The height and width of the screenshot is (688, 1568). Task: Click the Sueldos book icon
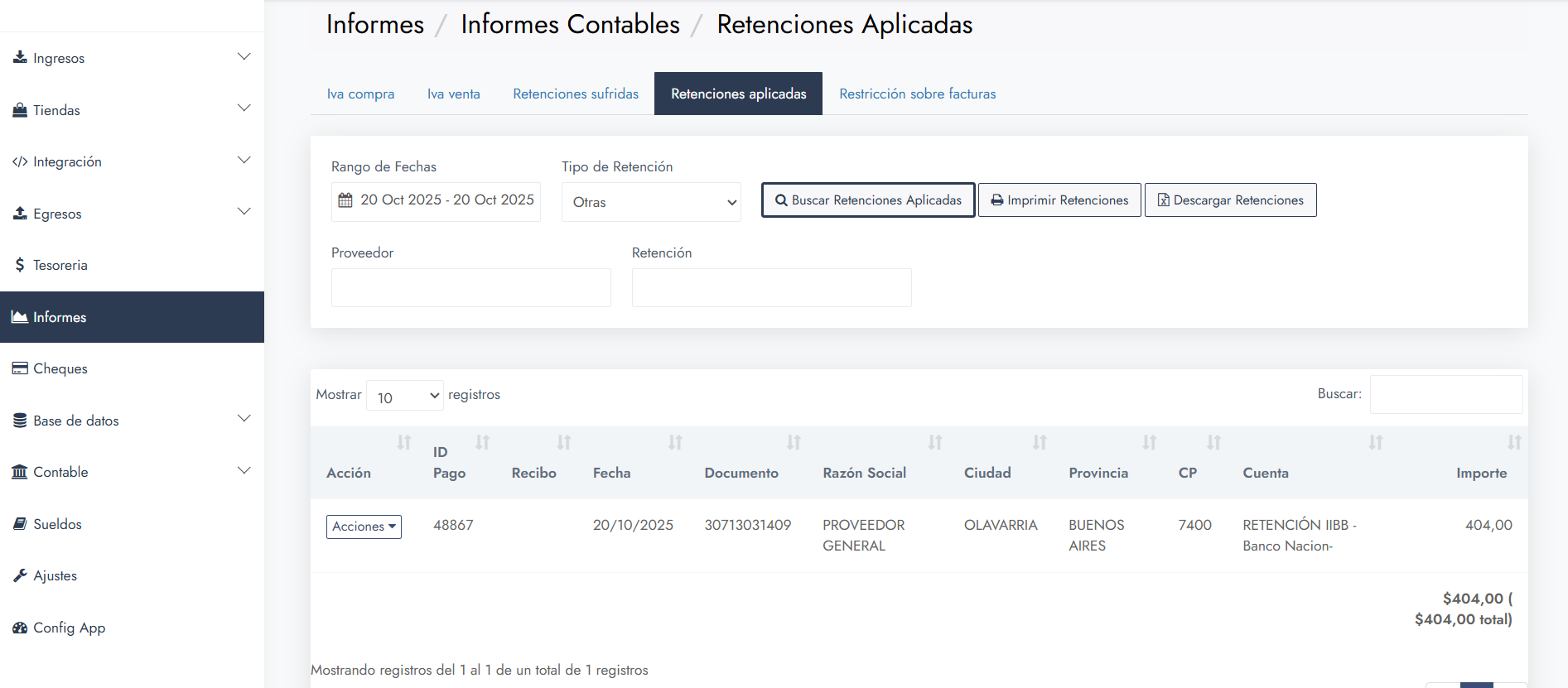coord(20,524)
